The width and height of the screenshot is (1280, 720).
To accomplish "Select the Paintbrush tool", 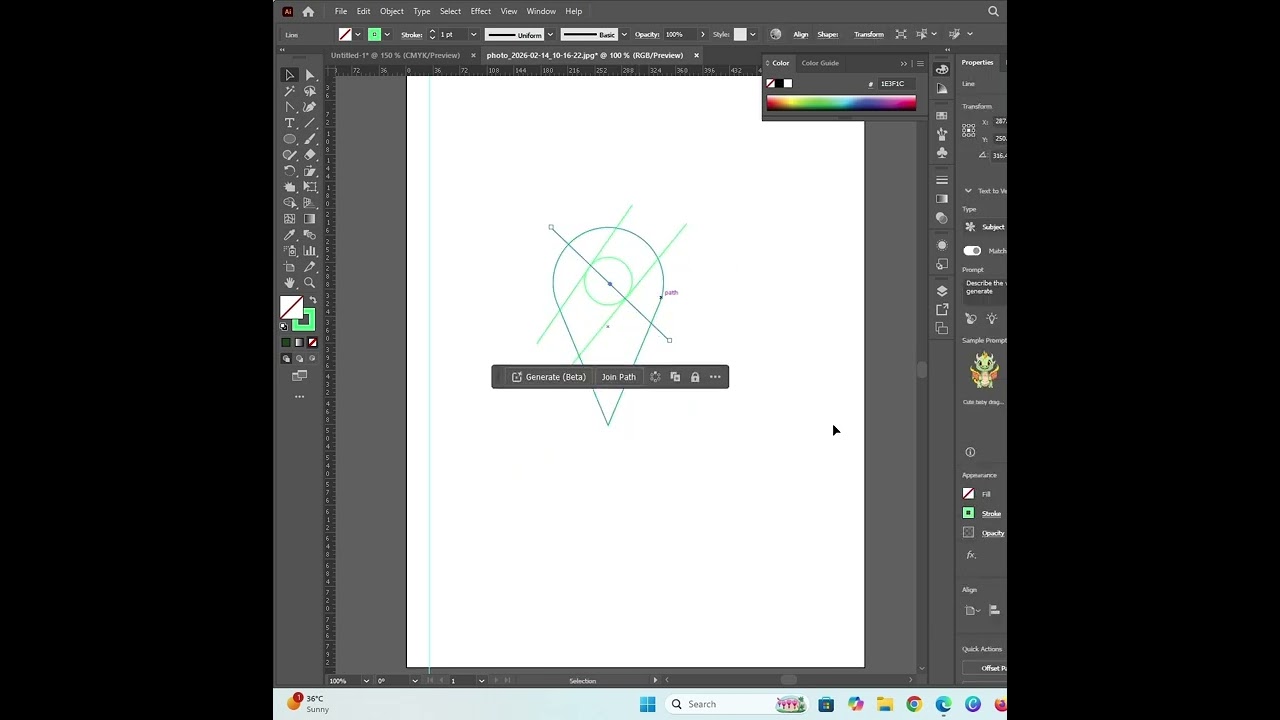I will 310,139.
